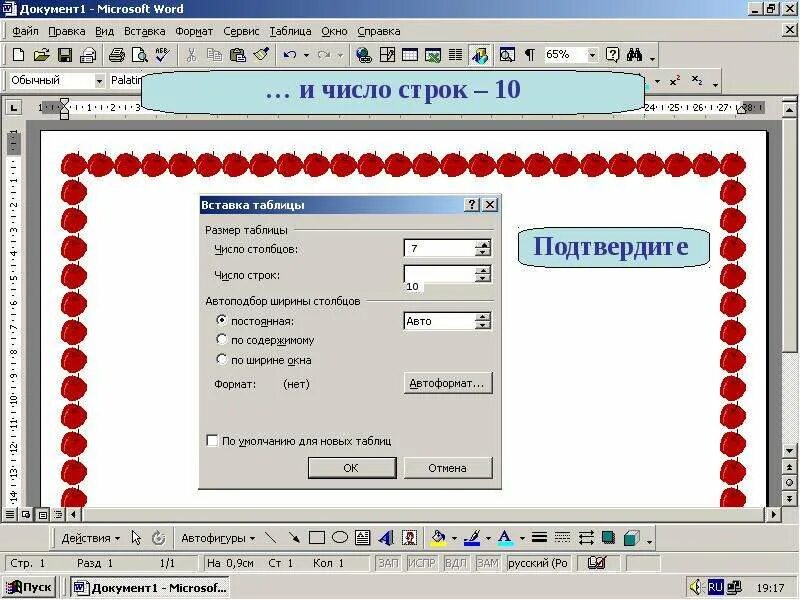Toggle the Drawing toolbar icon
This screenshot has height=600, width=800.
tap(480, 55)
